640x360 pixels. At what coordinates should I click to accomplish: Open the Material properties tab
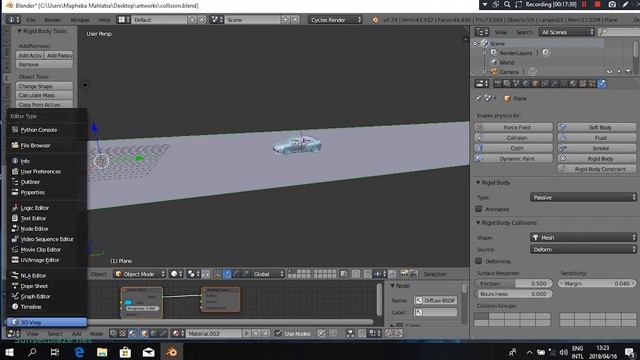[573, 84]
